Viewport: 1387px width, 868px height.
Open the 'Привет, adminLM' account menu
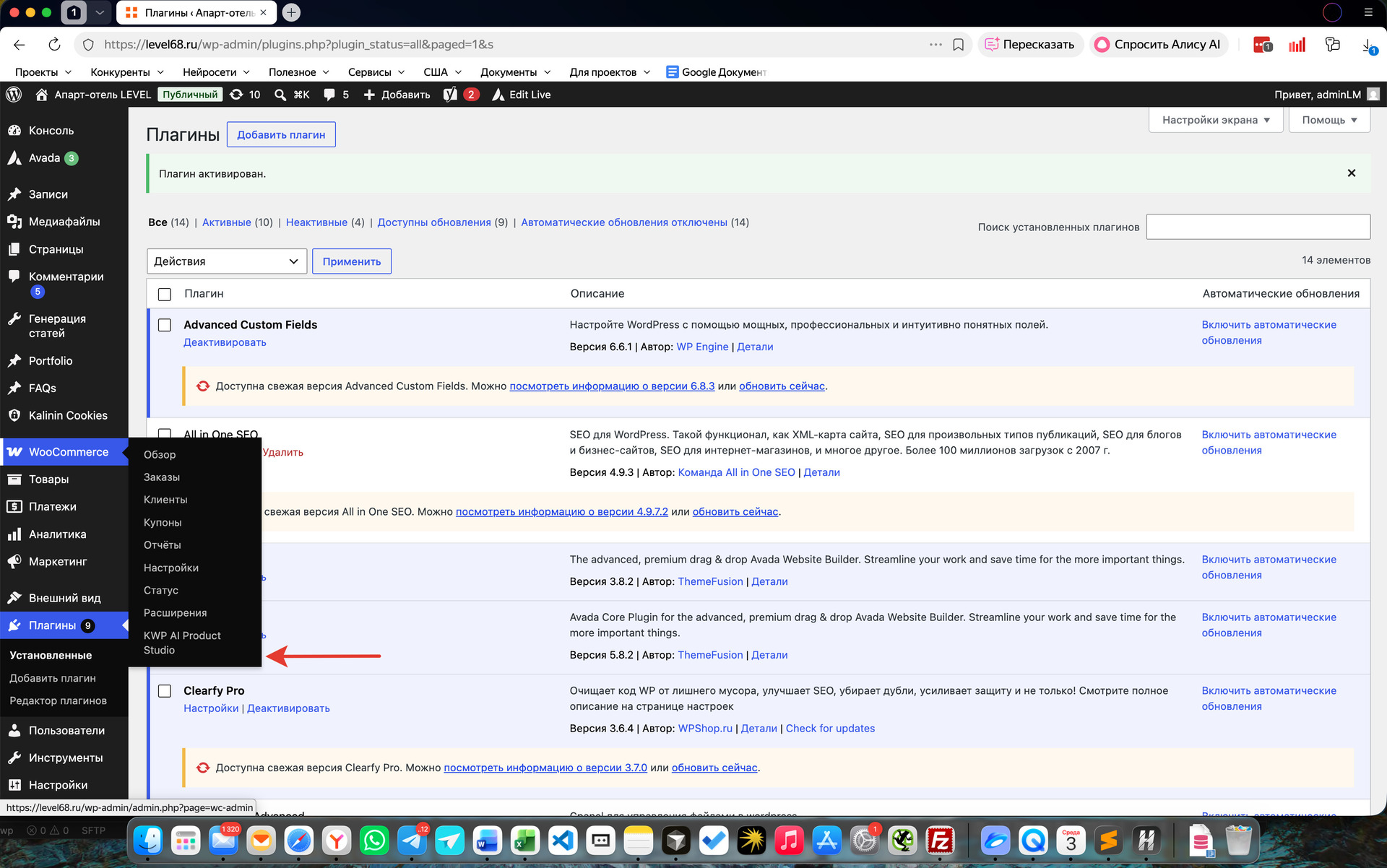tap(1327, 95)
